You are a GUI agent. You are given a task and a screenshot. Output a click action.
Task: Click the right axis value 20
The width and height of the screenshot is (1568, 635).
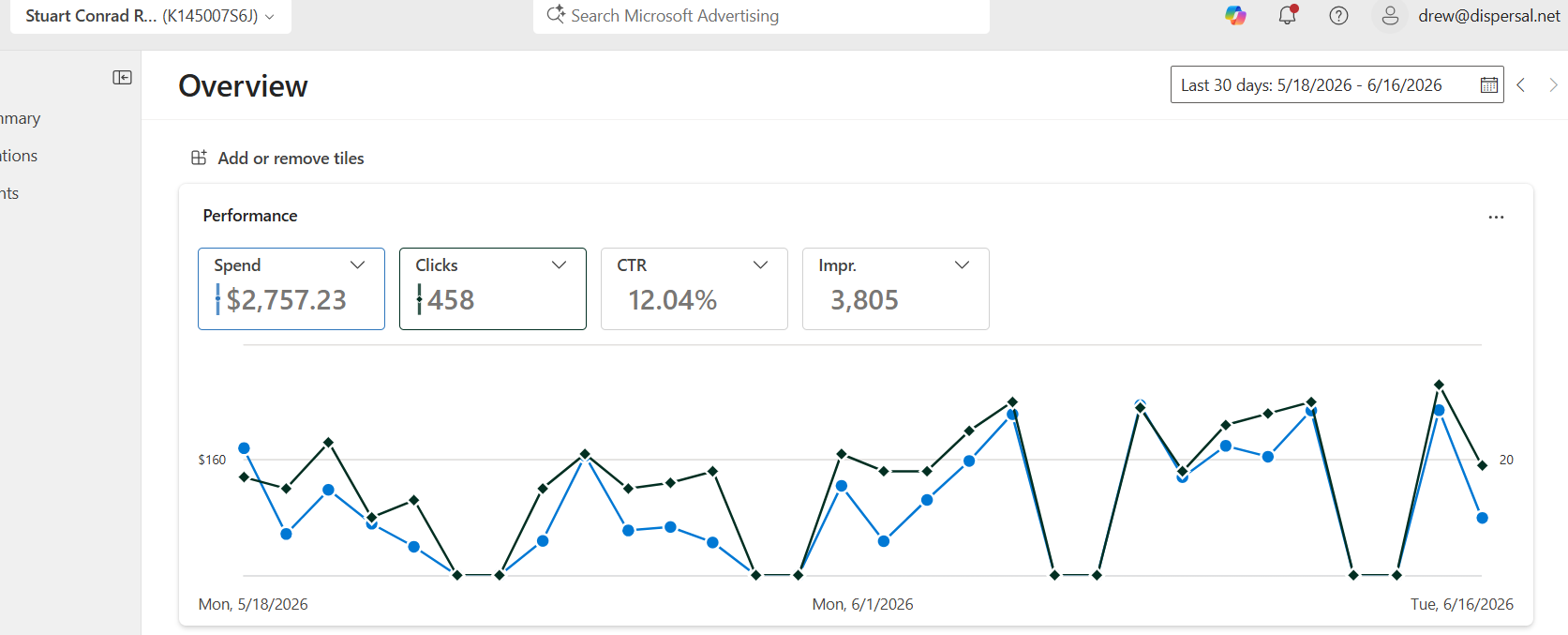[x=1506, y=460]
